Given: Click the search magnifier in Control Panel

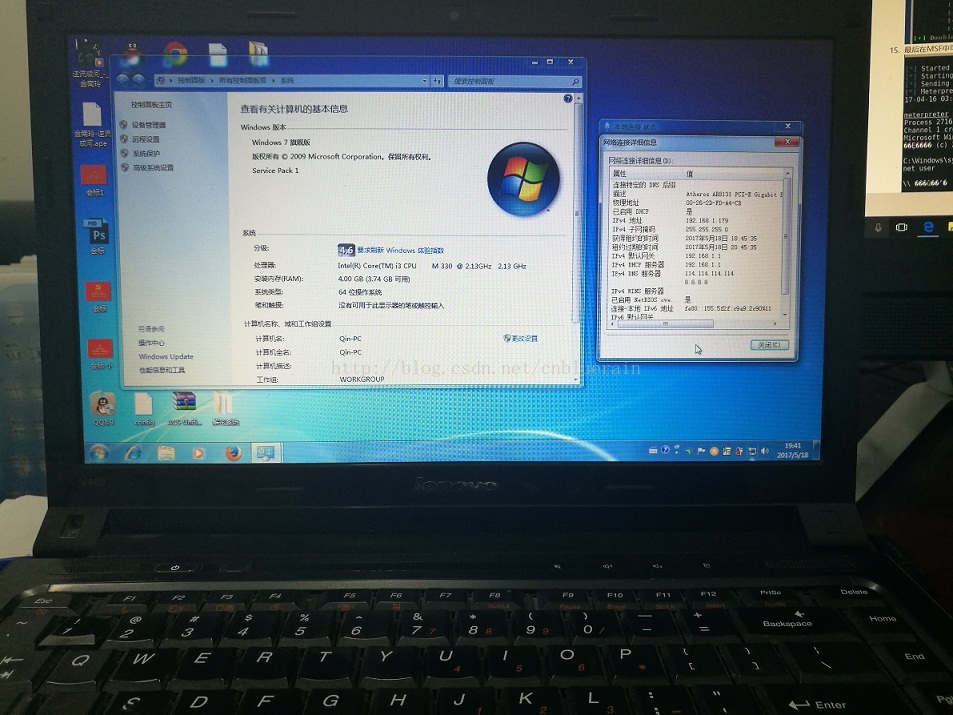Looking at the screenshot, I should click(574, 81).
